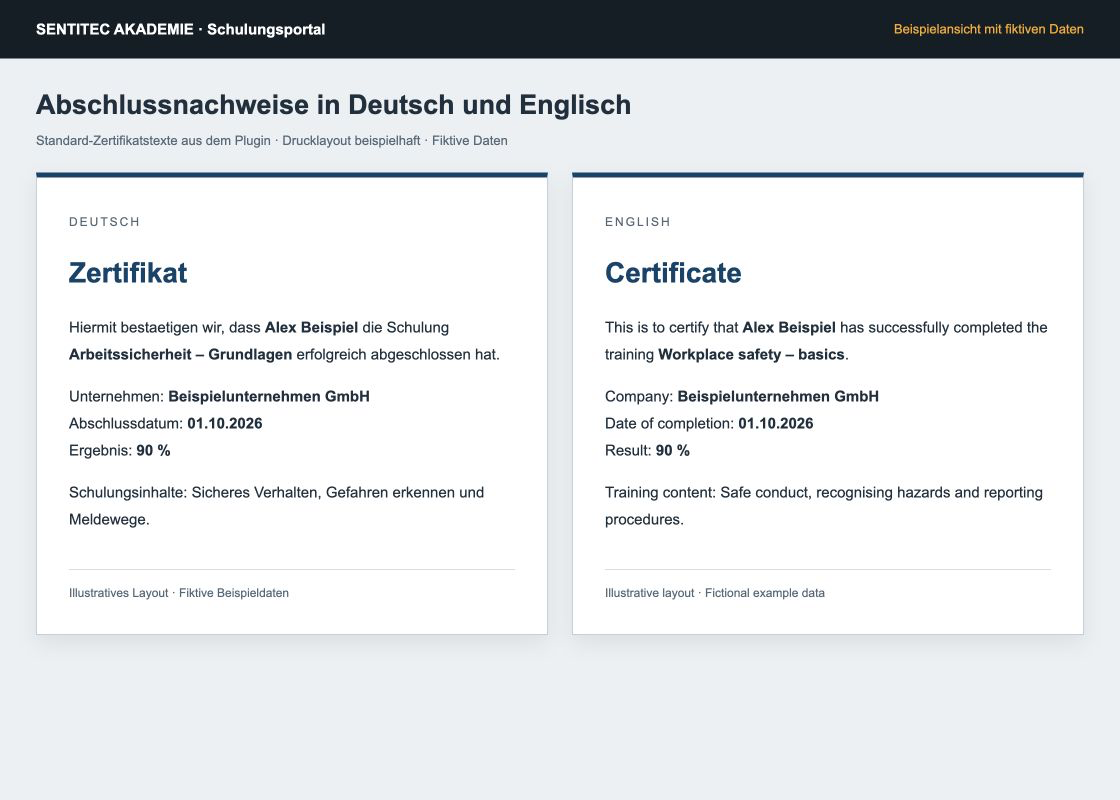The image size is (1120, 800).
Task: Click the sentence beginning 'This is to certify'
Action: coord(826,341)
